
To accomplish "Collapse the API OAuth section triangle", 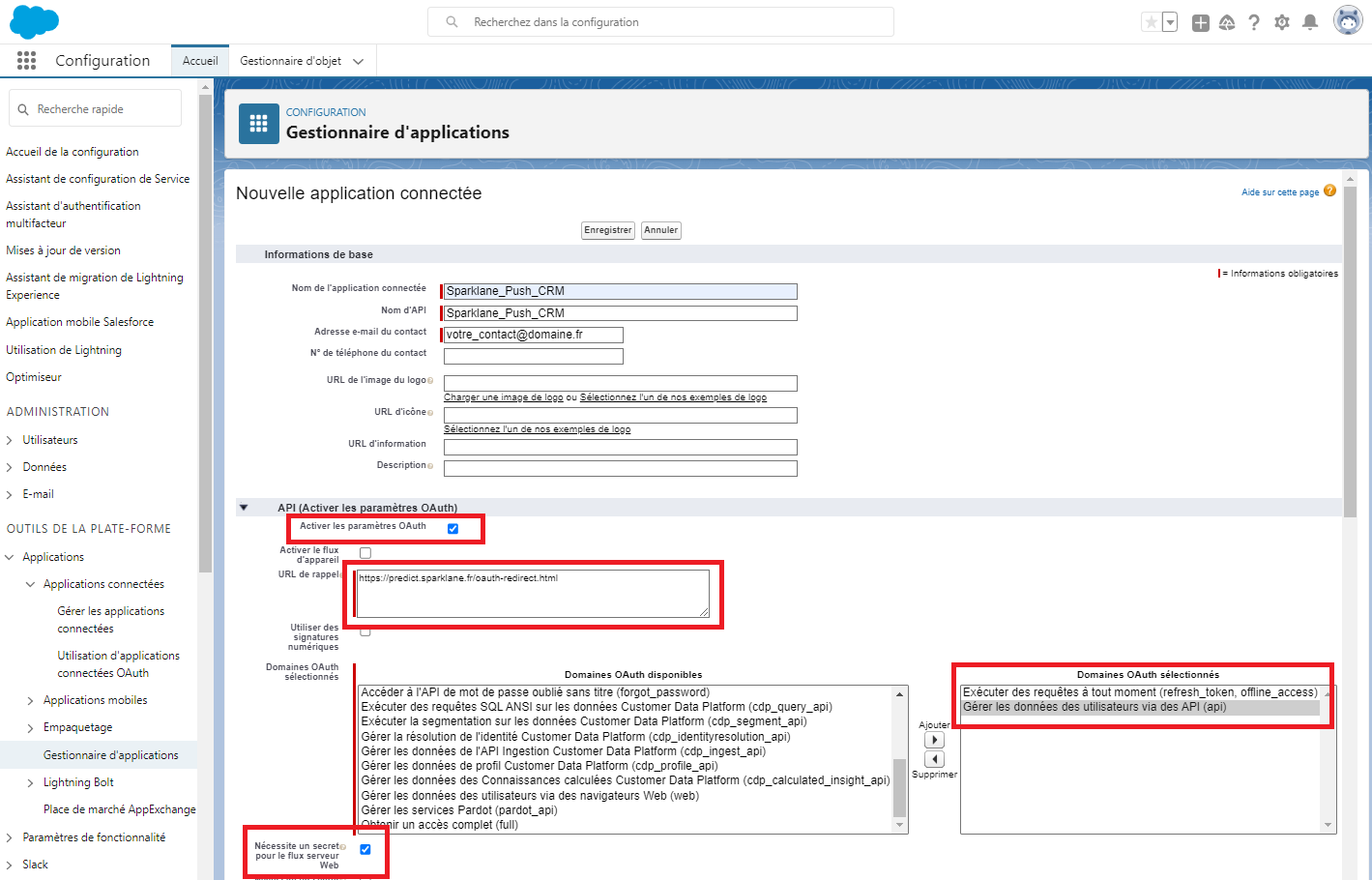I will tap(244, 507).
